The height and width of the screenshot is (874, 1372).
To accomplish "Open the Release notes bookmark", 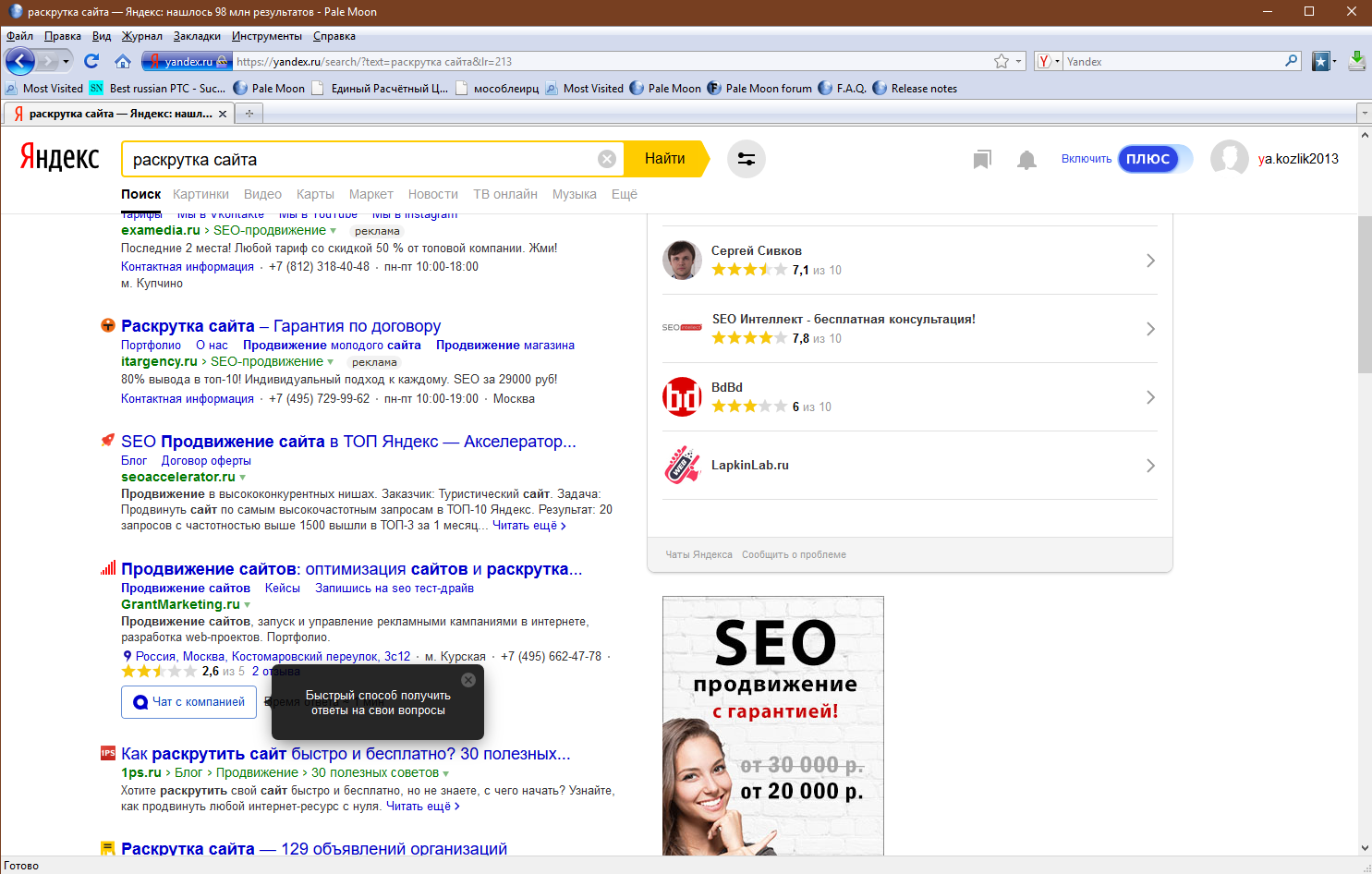I will tap(915, 89).
